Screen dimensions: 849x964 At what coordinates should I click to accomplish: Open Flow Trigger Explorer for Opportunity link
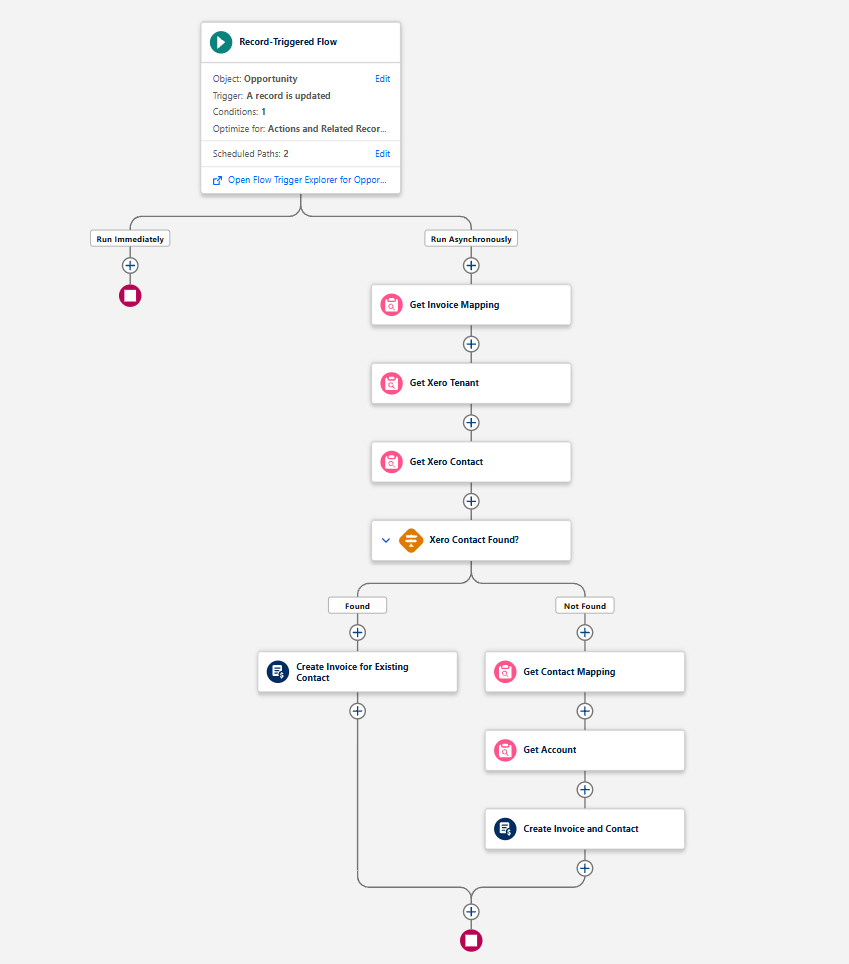pos(307,180)
